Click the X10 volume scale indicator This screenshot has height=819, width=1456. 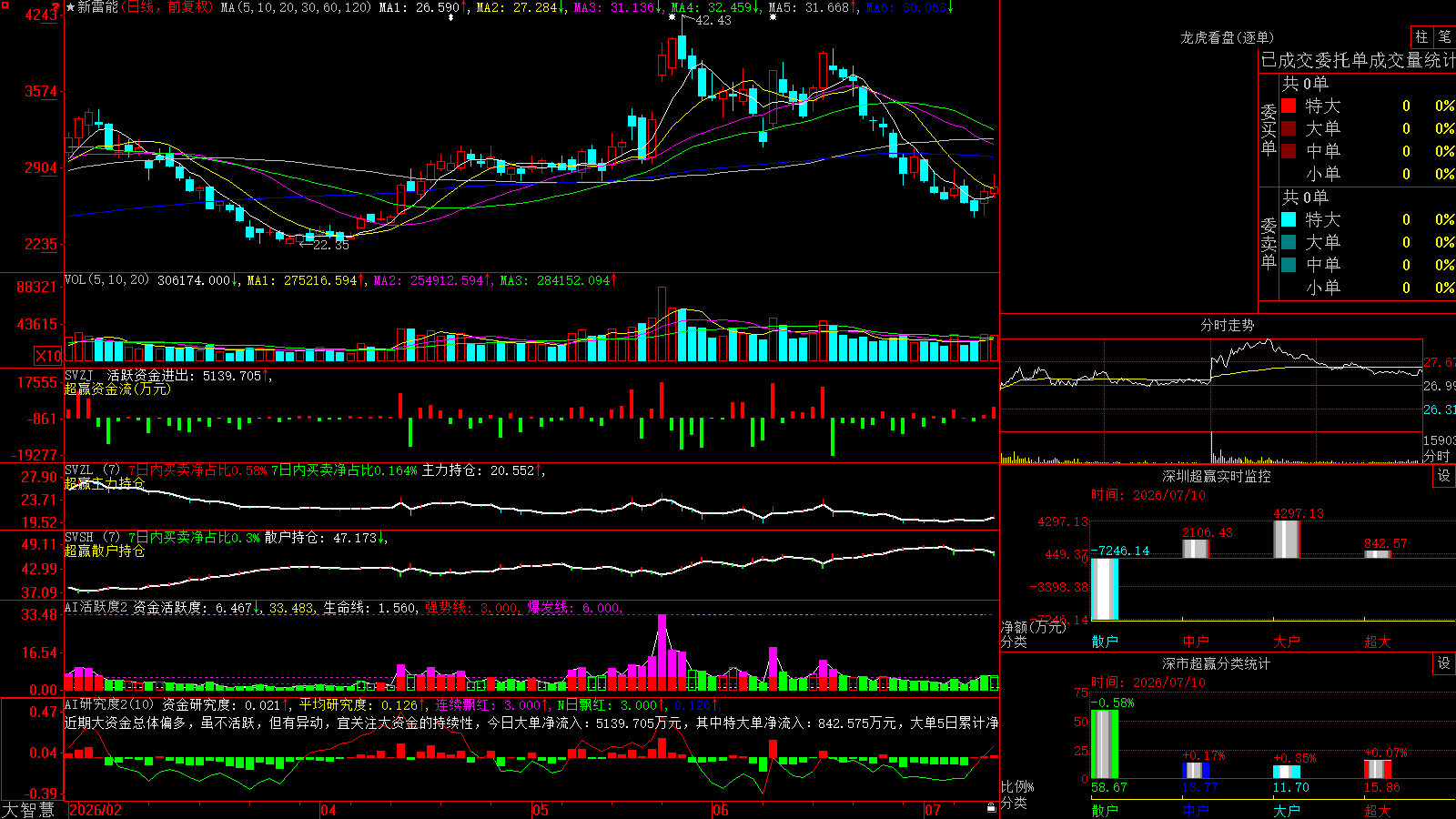point(48,356)
